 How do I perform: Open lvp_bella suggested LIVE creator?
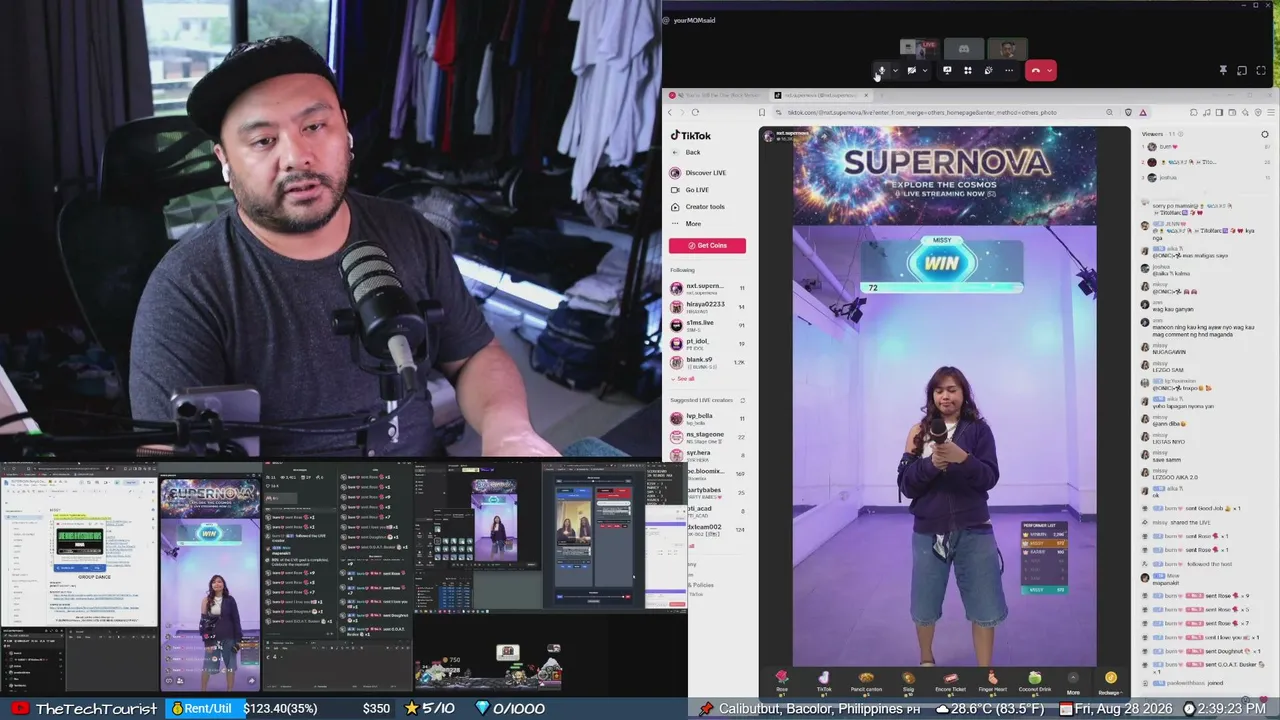coord(708,418)
